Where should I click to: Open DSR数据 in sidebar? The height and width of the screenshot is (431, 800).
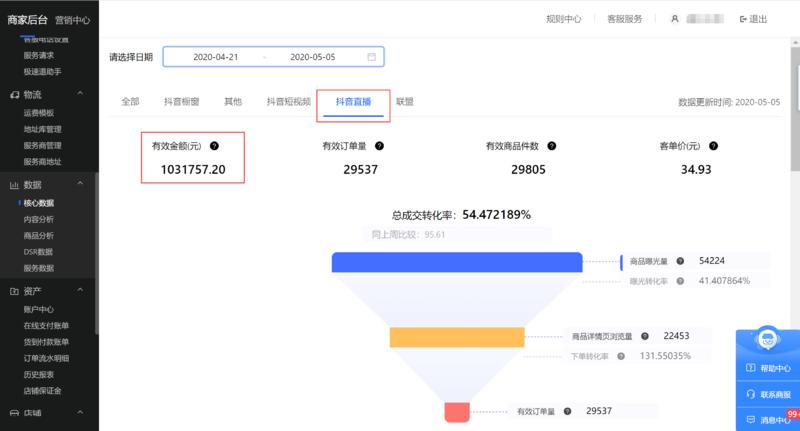point(38,252)
